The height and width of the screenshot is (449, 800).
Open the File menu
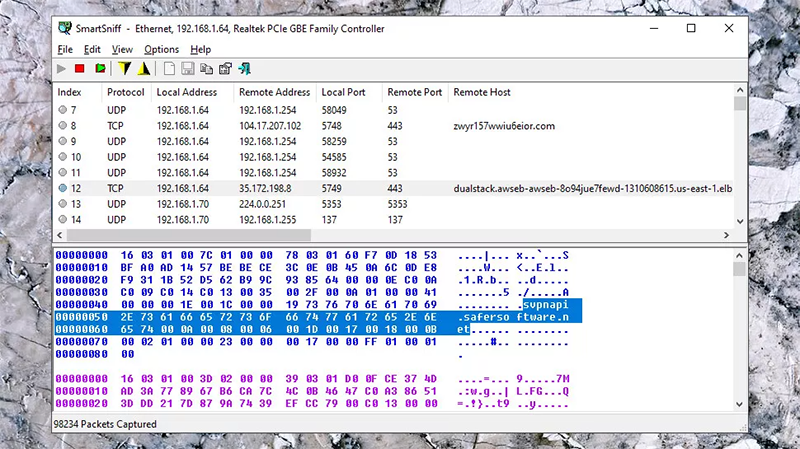click(65, 49)
